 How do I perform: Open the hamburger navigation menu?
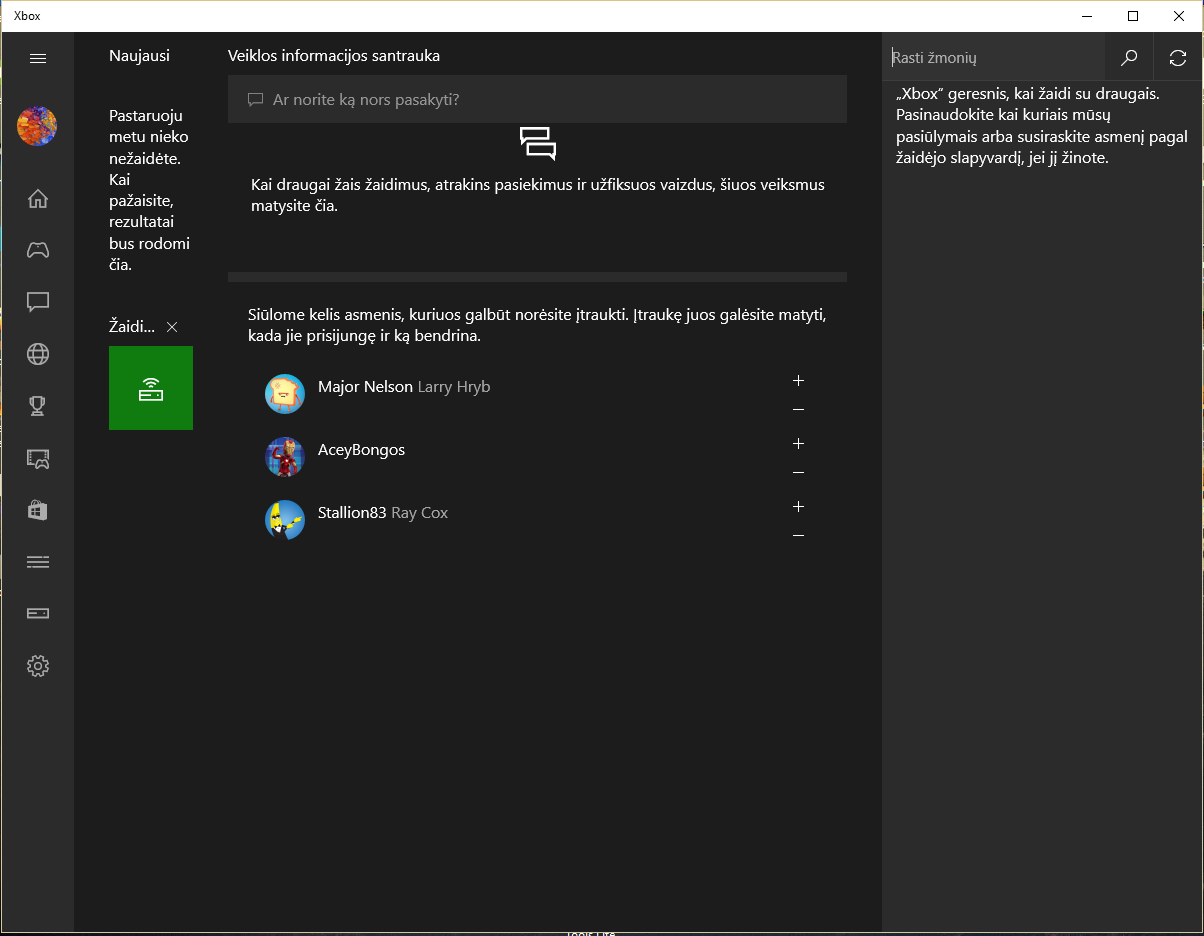pos(38,58)
